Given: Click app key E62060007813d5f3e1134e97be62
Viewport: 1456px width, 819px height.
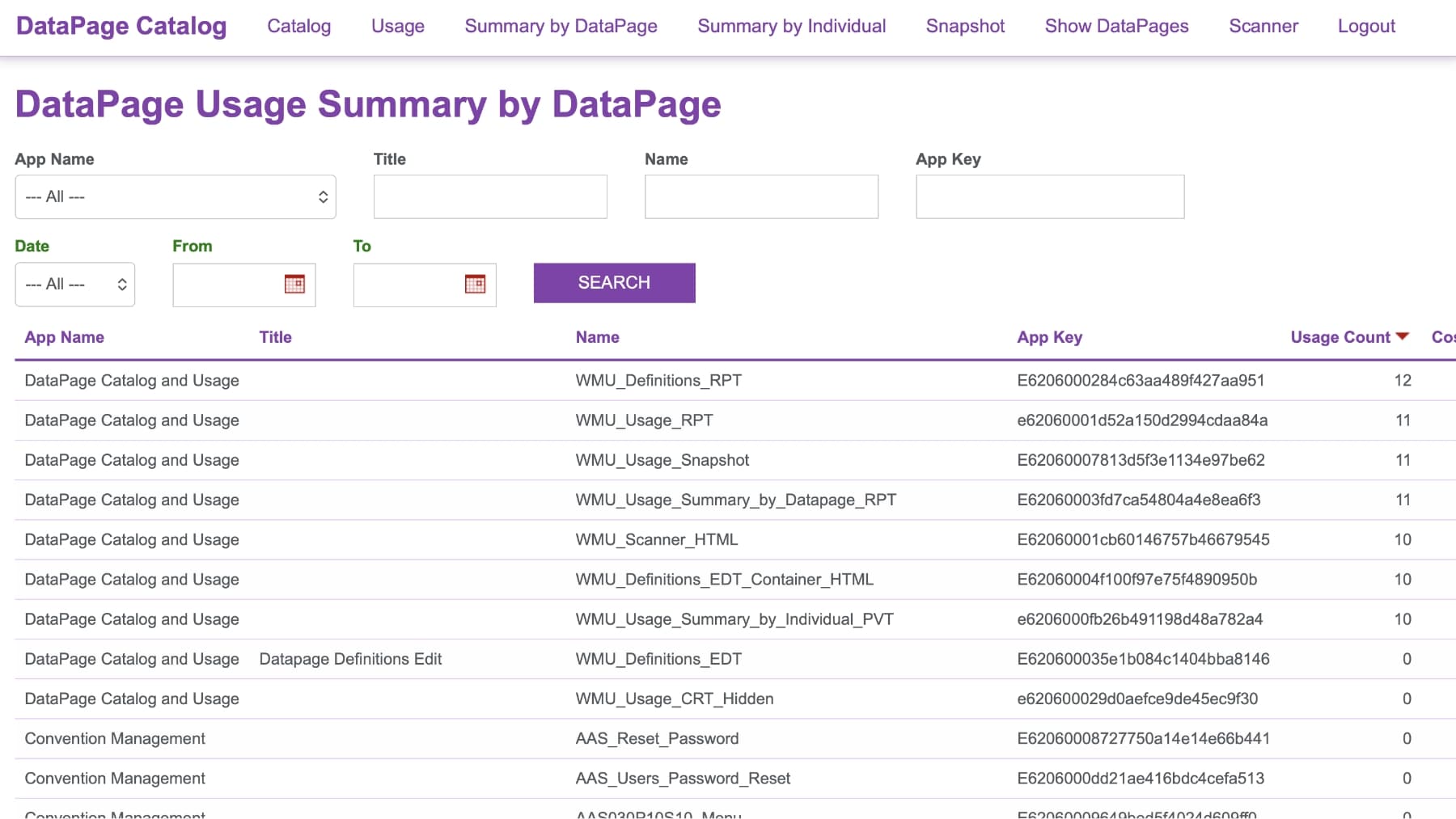Looking at the screenshot, I should point(1141,460).
